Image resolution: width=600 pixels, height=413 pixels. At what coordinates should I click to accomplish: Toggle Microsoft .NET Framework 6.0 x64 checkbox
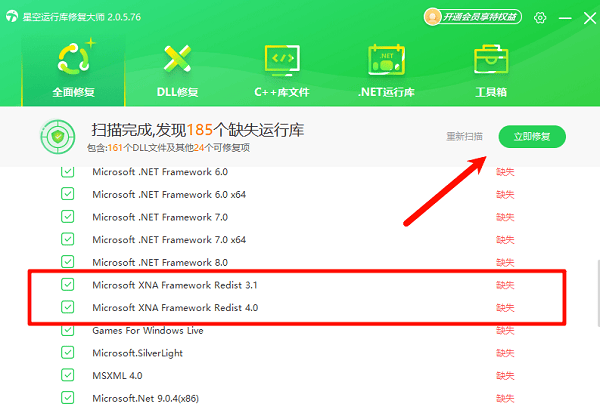click(68, 194)
